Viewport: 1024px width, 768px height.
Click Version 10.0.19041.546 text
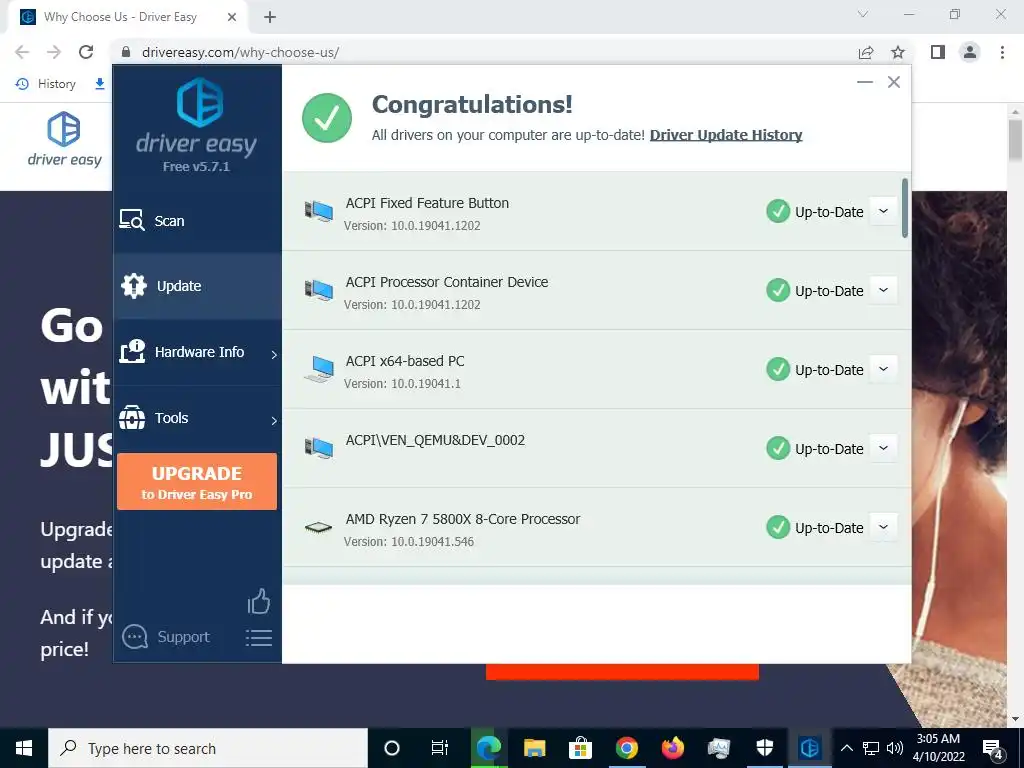(409, 541)
